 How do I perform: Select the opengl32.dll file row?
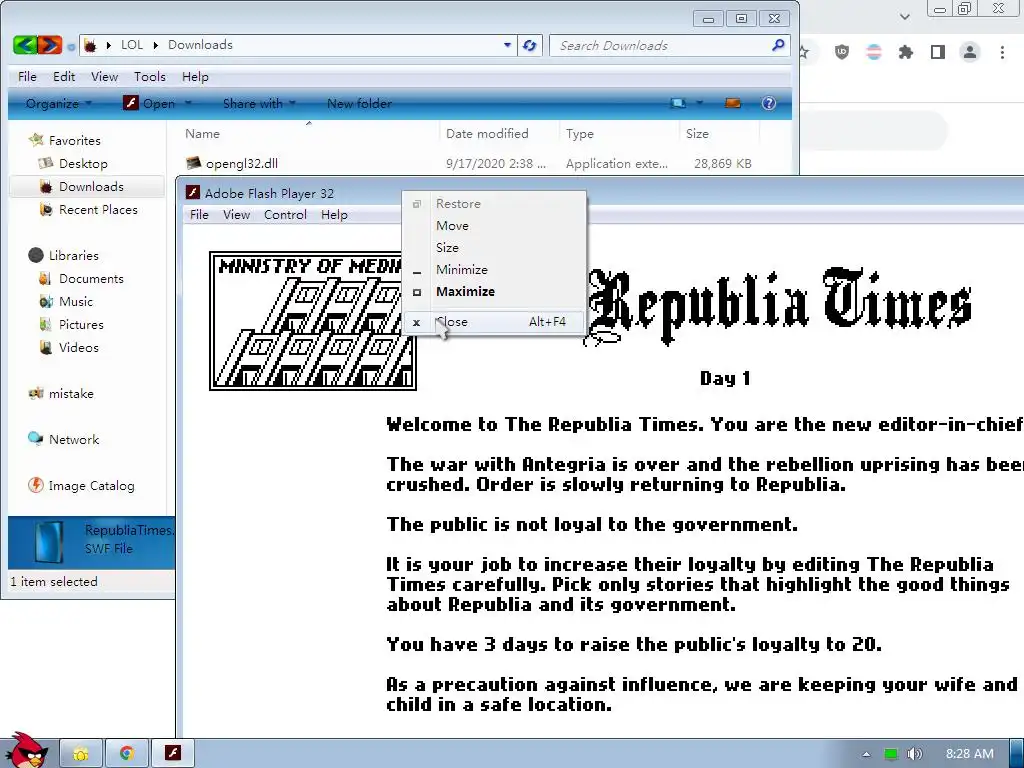pos(469,163)
